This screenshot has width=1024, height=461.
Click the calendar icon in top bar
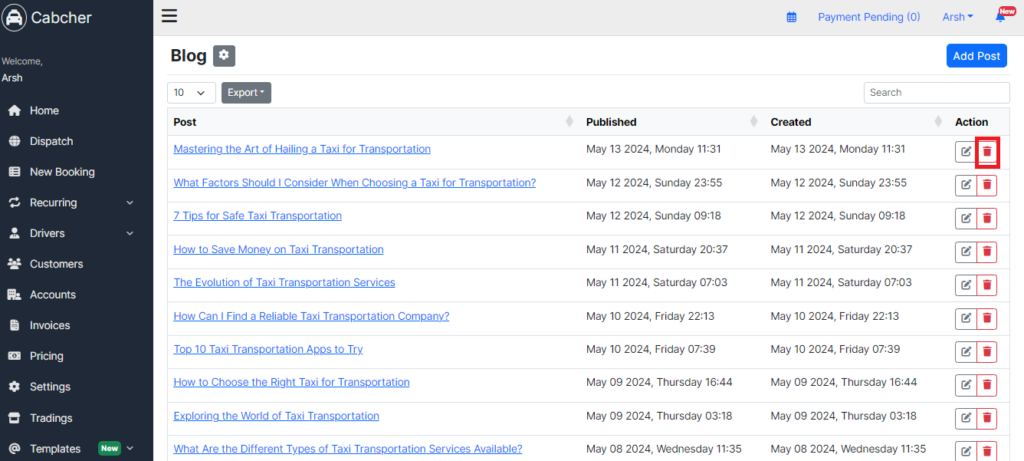(792, 18)
